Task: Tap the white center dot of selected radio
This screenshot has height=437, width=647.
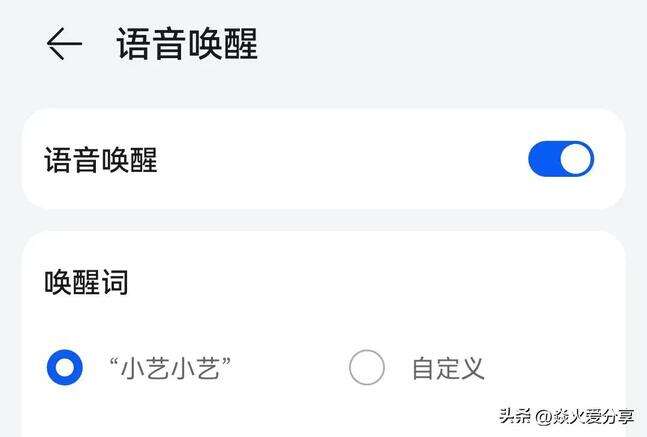Action: (x=65, y=368)
